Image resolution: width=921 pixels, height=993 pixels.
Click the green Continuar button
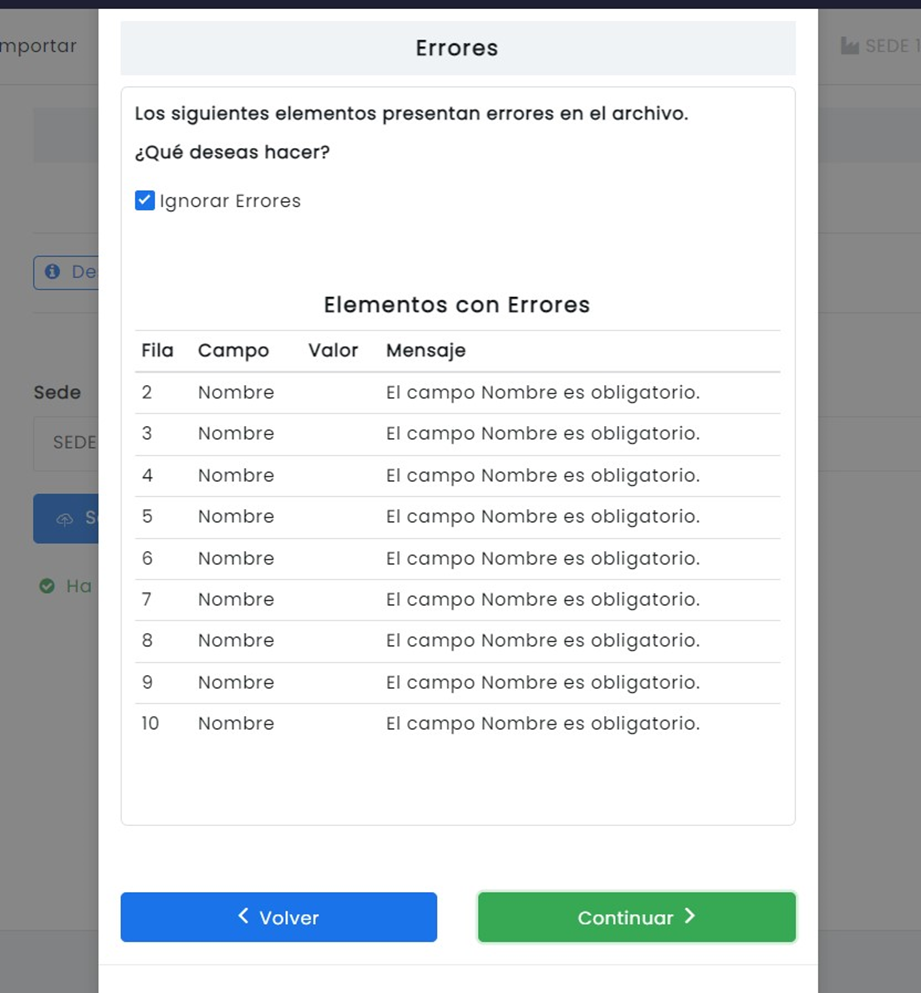(637, 917)
